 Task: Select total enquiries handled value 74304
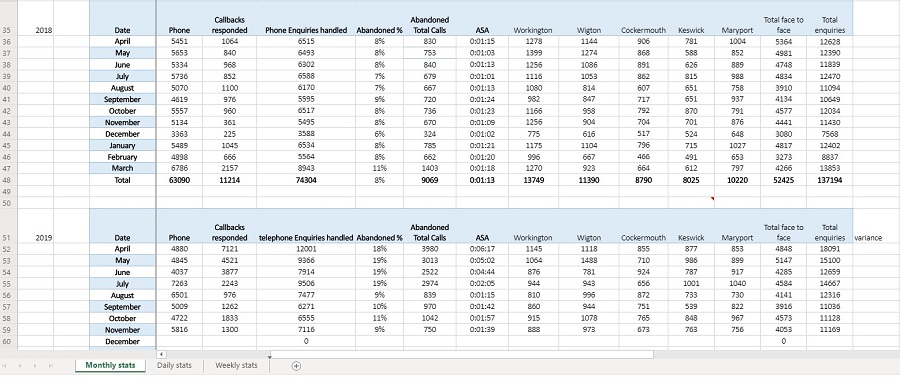306,180
